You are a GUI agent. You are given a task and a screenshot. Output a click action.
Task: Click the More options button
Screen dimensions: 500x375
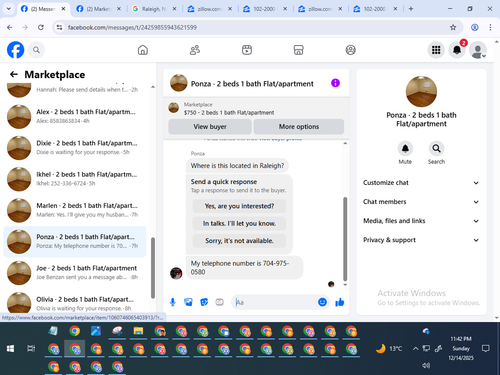[x=299, y=127]
